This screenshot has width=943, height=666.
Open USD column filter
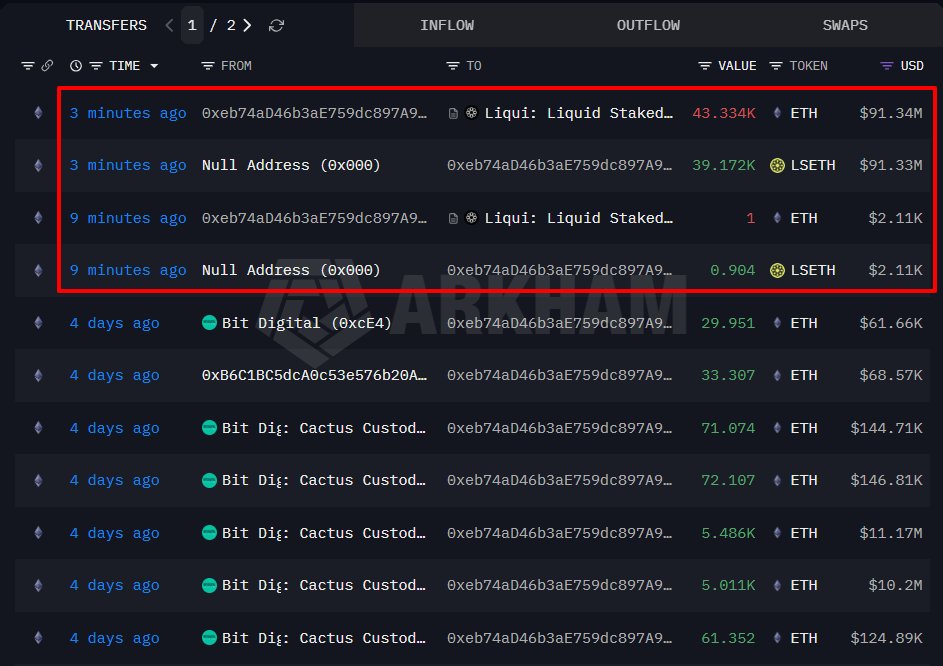click(x=886, y=66)
